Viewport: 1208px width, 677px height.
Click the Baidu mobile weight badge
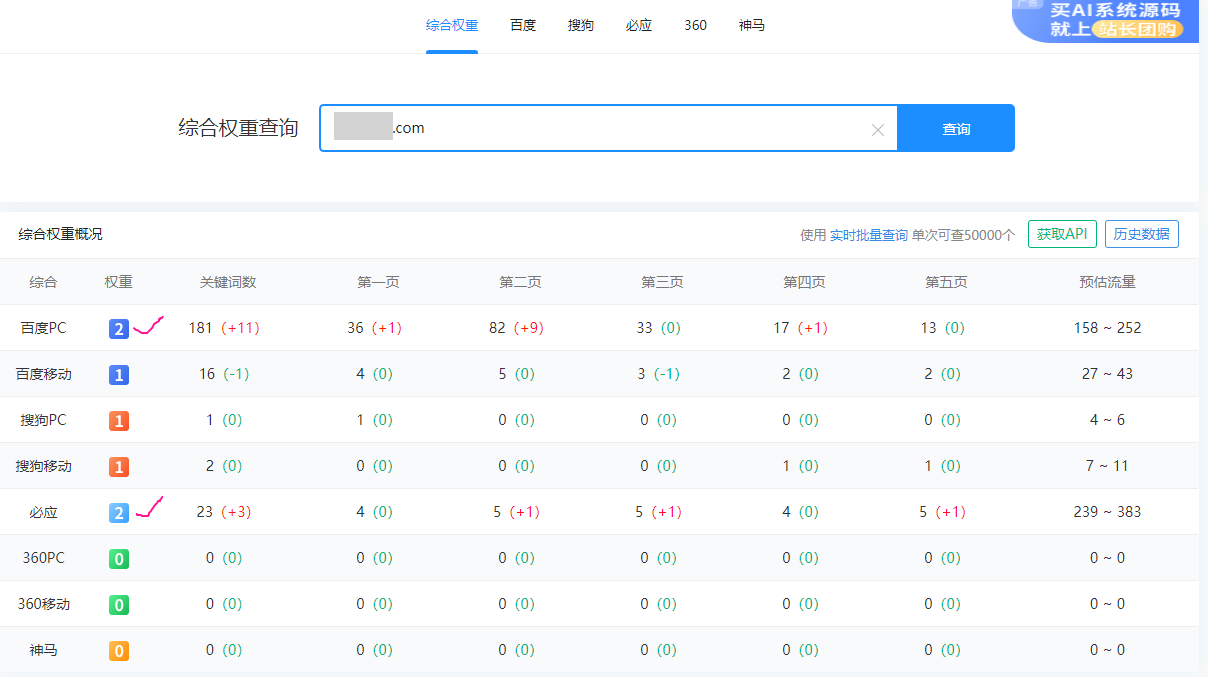click(x=119, y=375)
